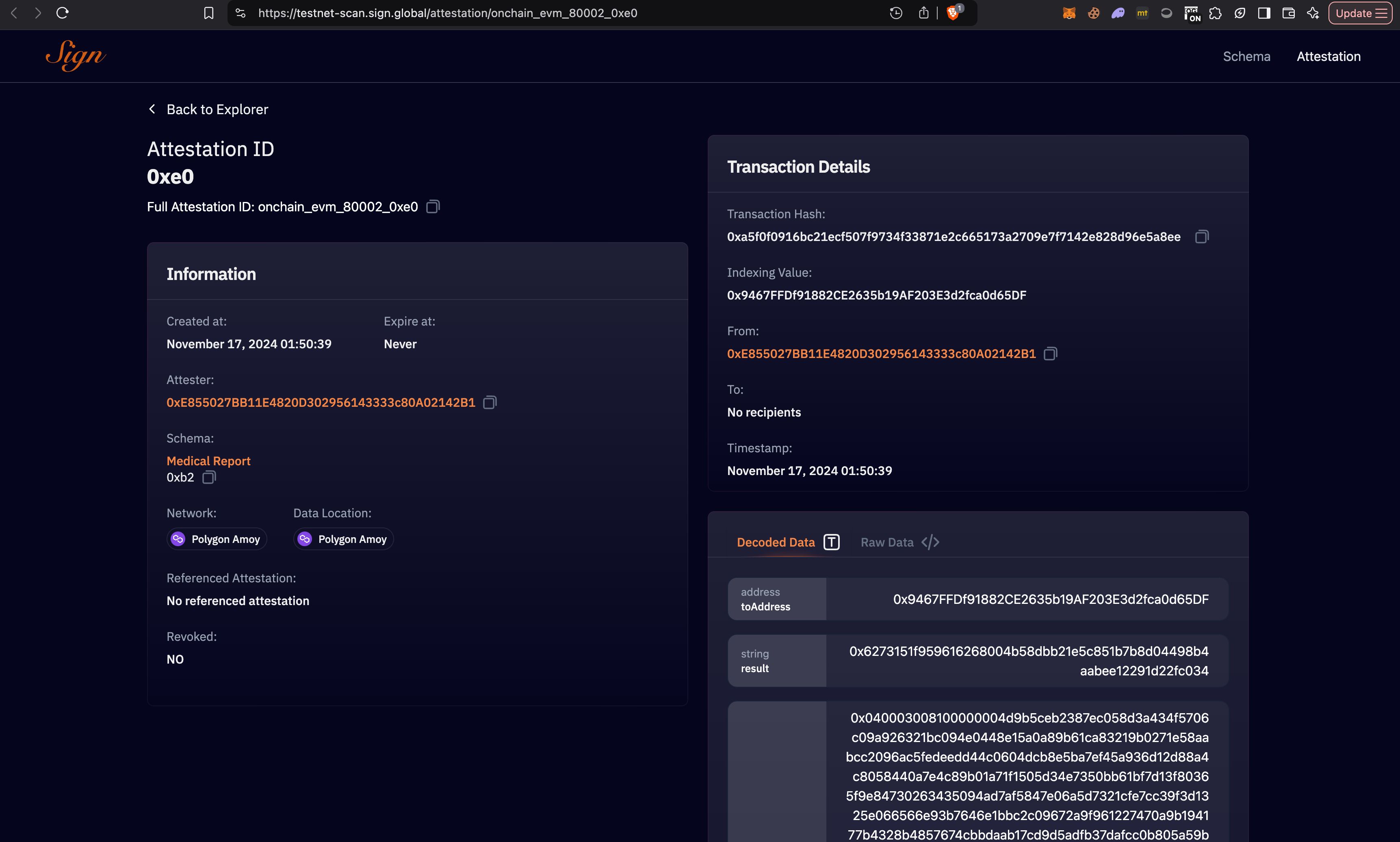Open Leo AI sparkle icon
The width and height of the screenshot is (1400, 842).
coord(1313,13)
